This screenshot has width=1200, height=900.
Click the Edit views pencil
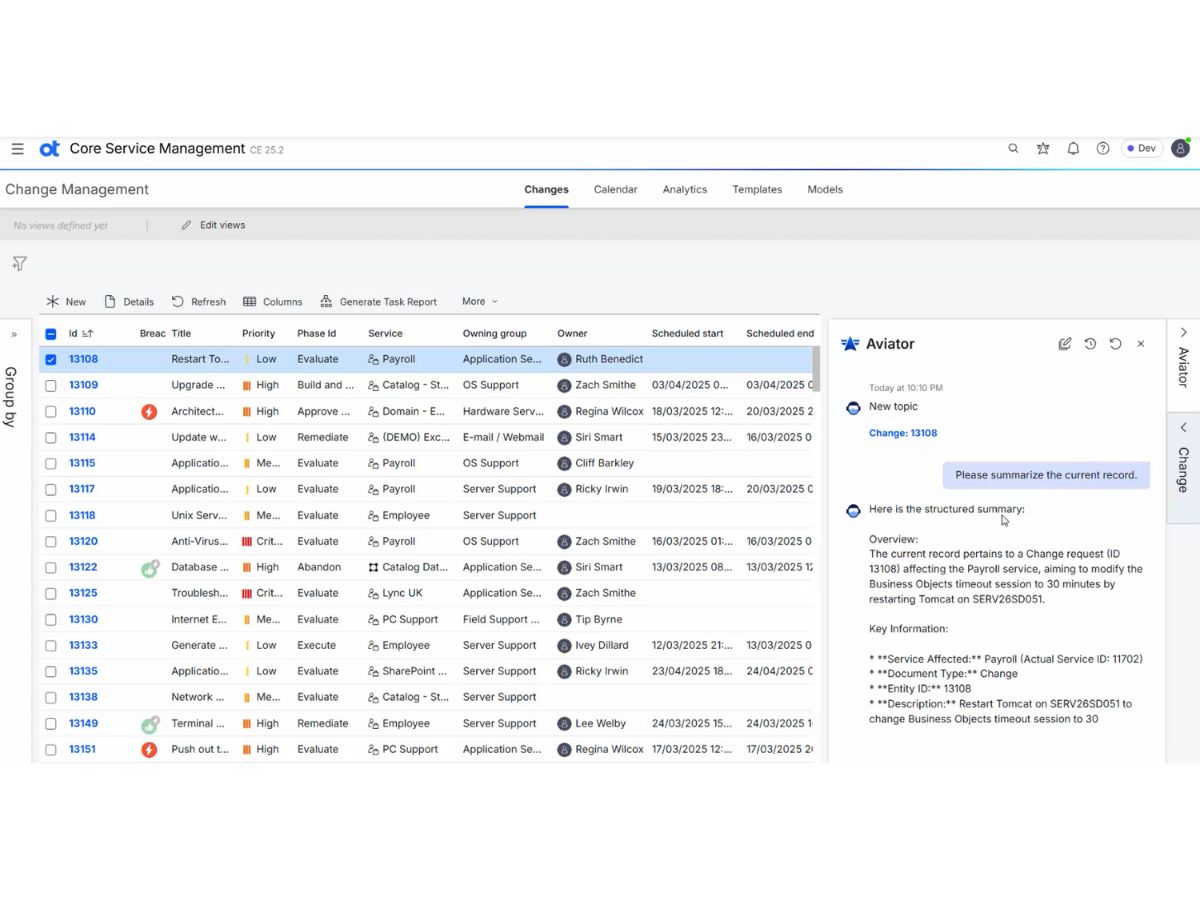coord(186,225)
